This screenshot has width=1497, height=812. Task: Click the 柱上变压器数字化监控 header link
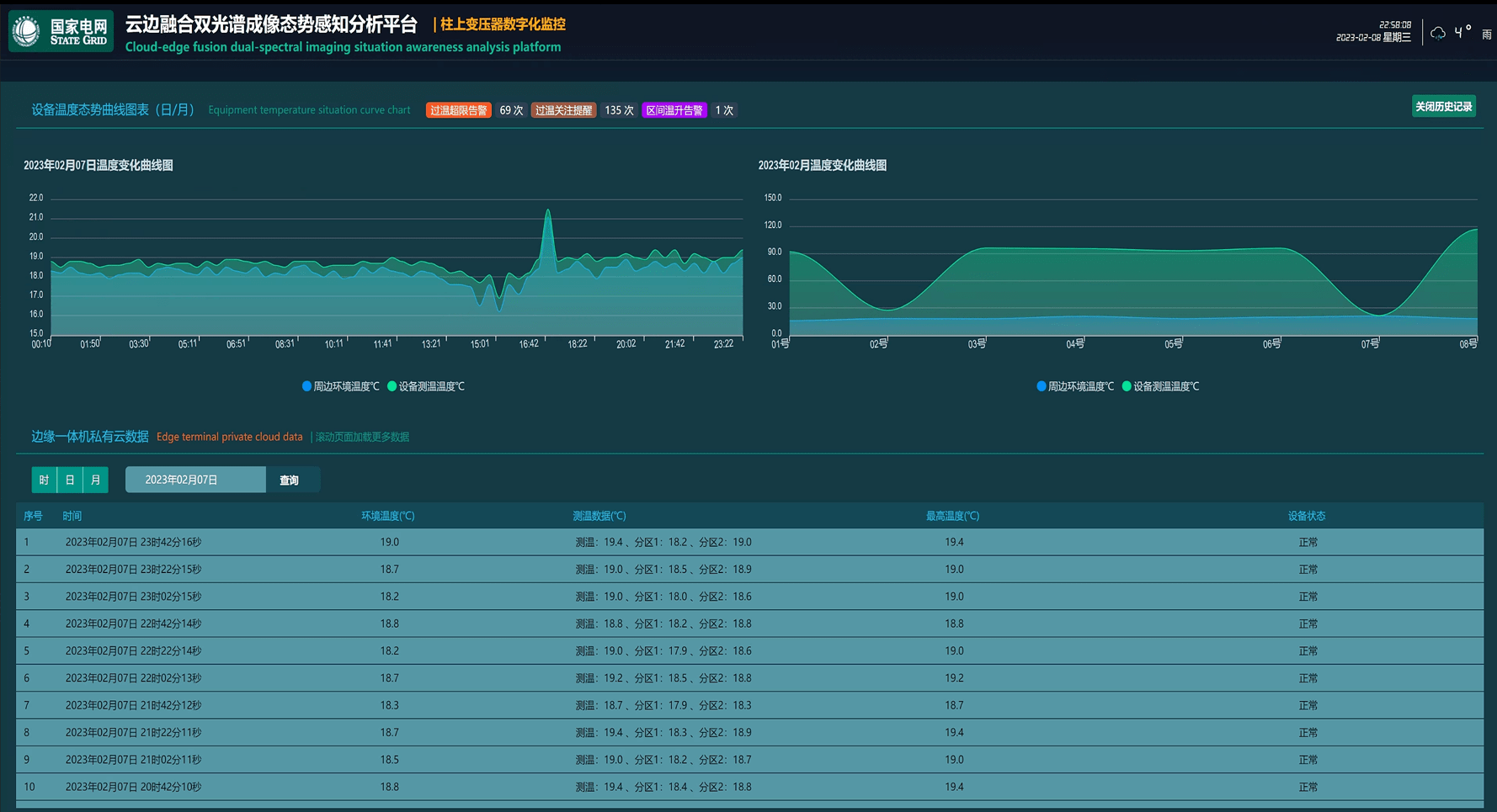pyautogui.click(x=503, y=24)
